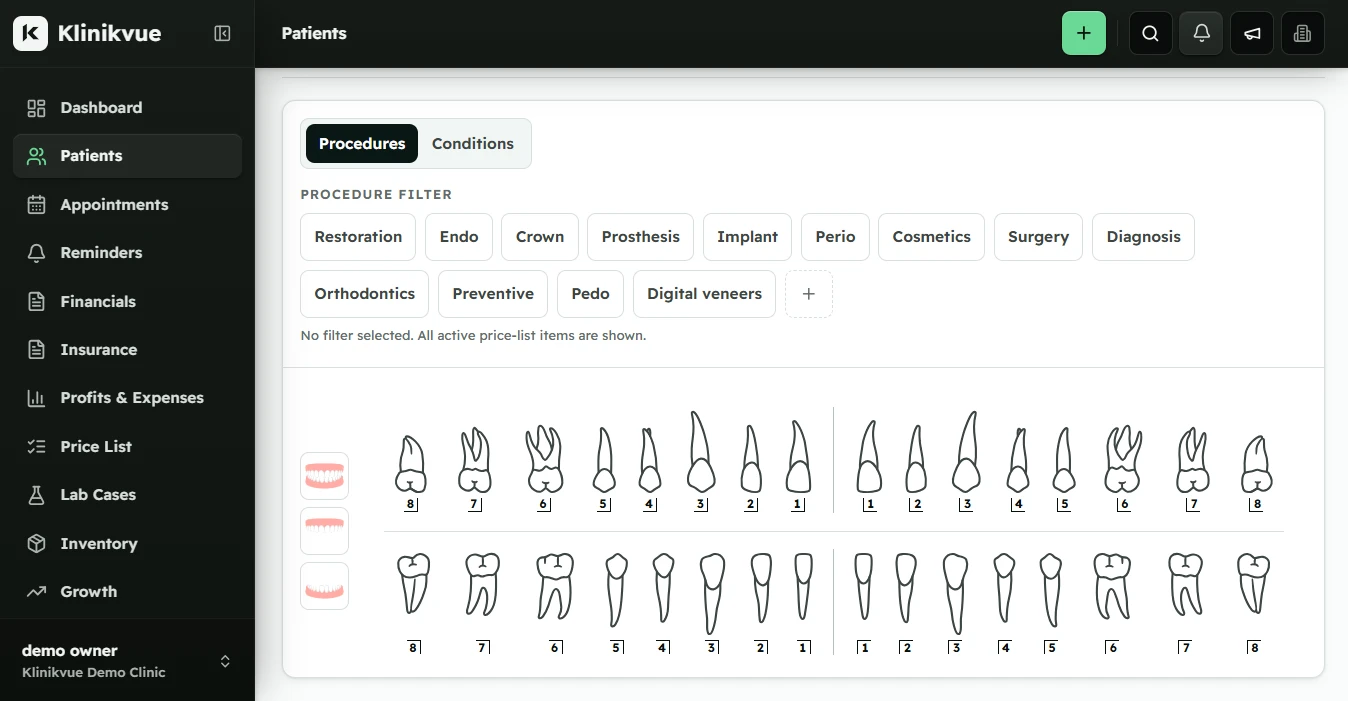Toggle the Crown procedure filter
Viewport: 1348px width, 701px height.
click(x=540, y=237)
